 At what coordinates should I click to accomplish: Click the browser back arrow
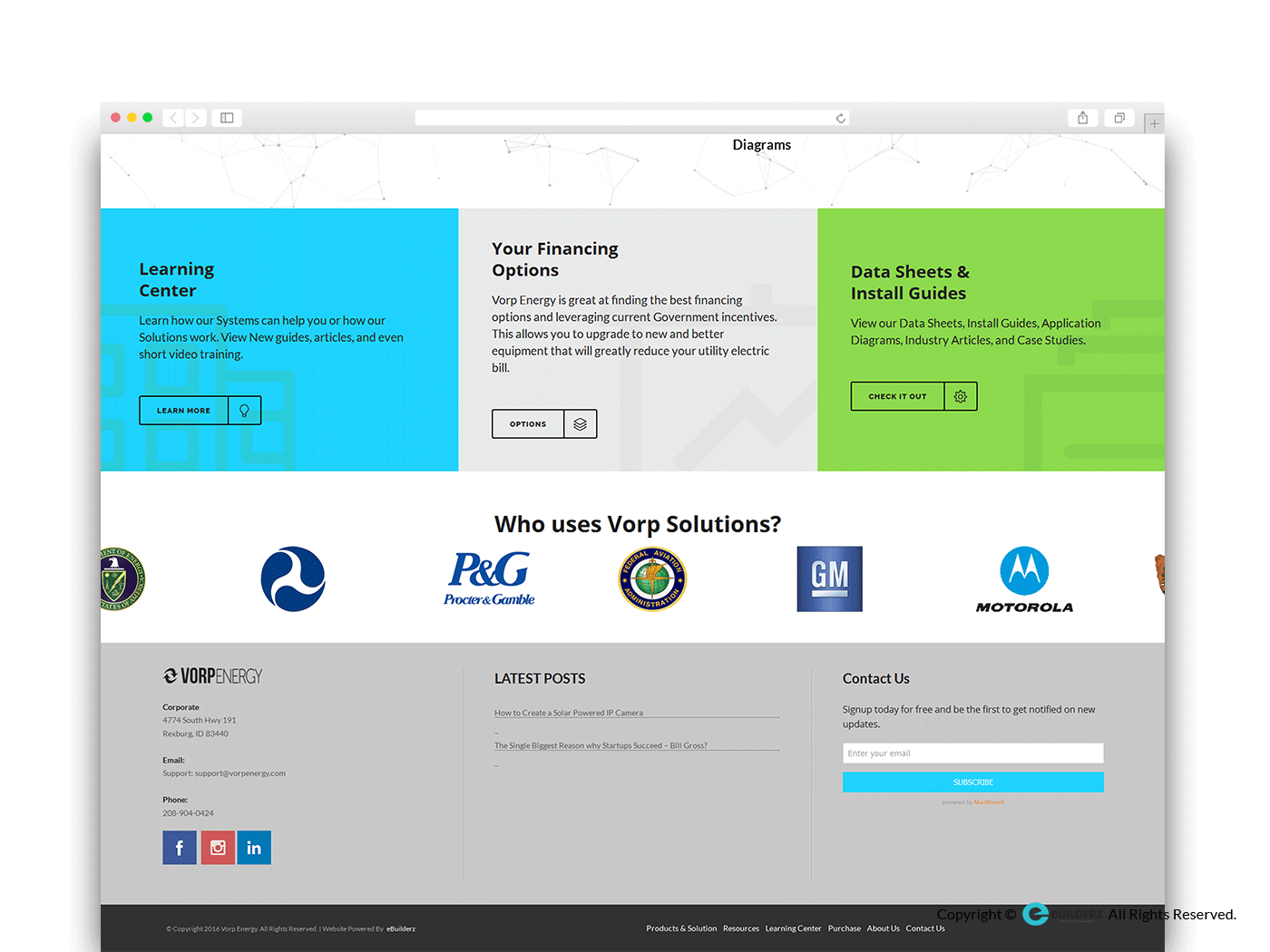click(173, 118)
